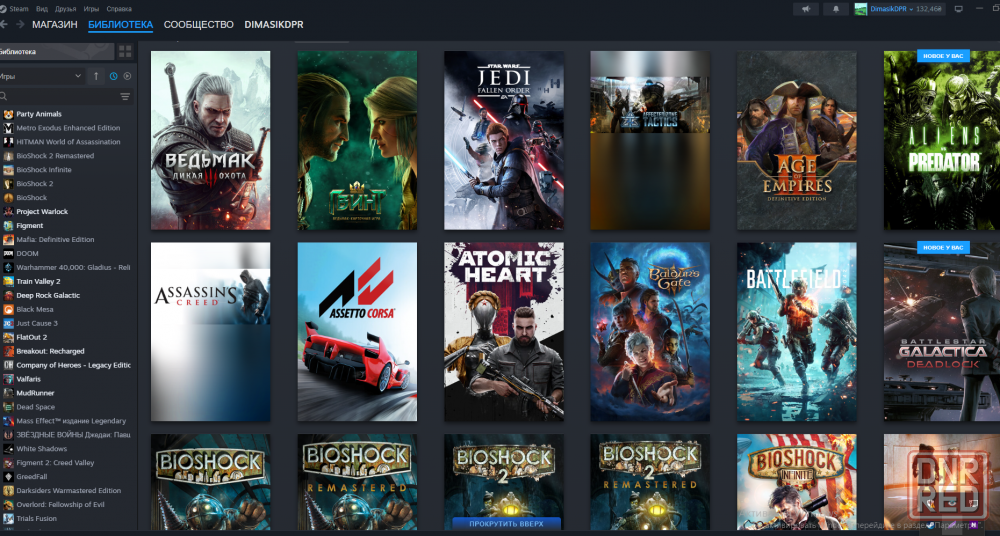Open the Вид menu
Viewport: 1000px width, 536px height.
pyautogui.click(x=42, y=9)
